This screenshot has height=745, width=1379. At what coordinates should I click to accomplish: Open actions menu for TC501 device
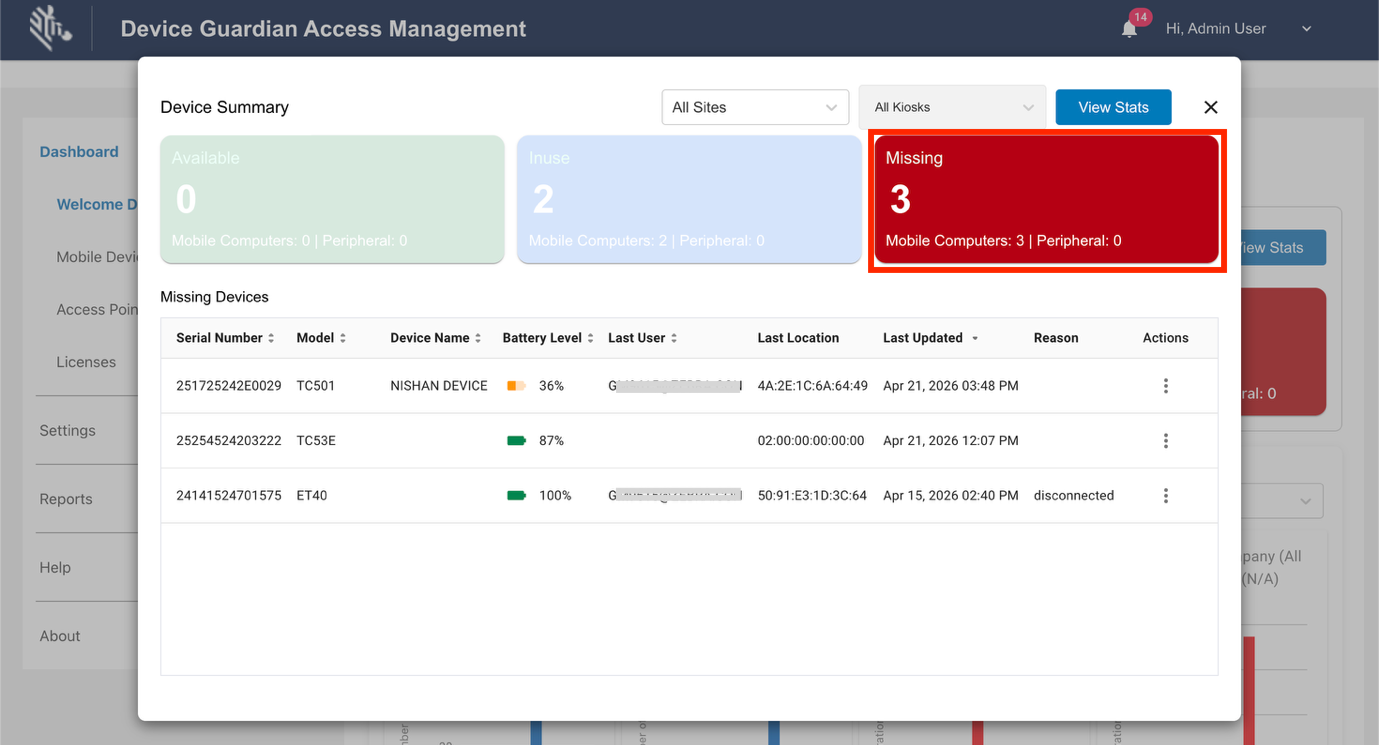coord(1165,386)
